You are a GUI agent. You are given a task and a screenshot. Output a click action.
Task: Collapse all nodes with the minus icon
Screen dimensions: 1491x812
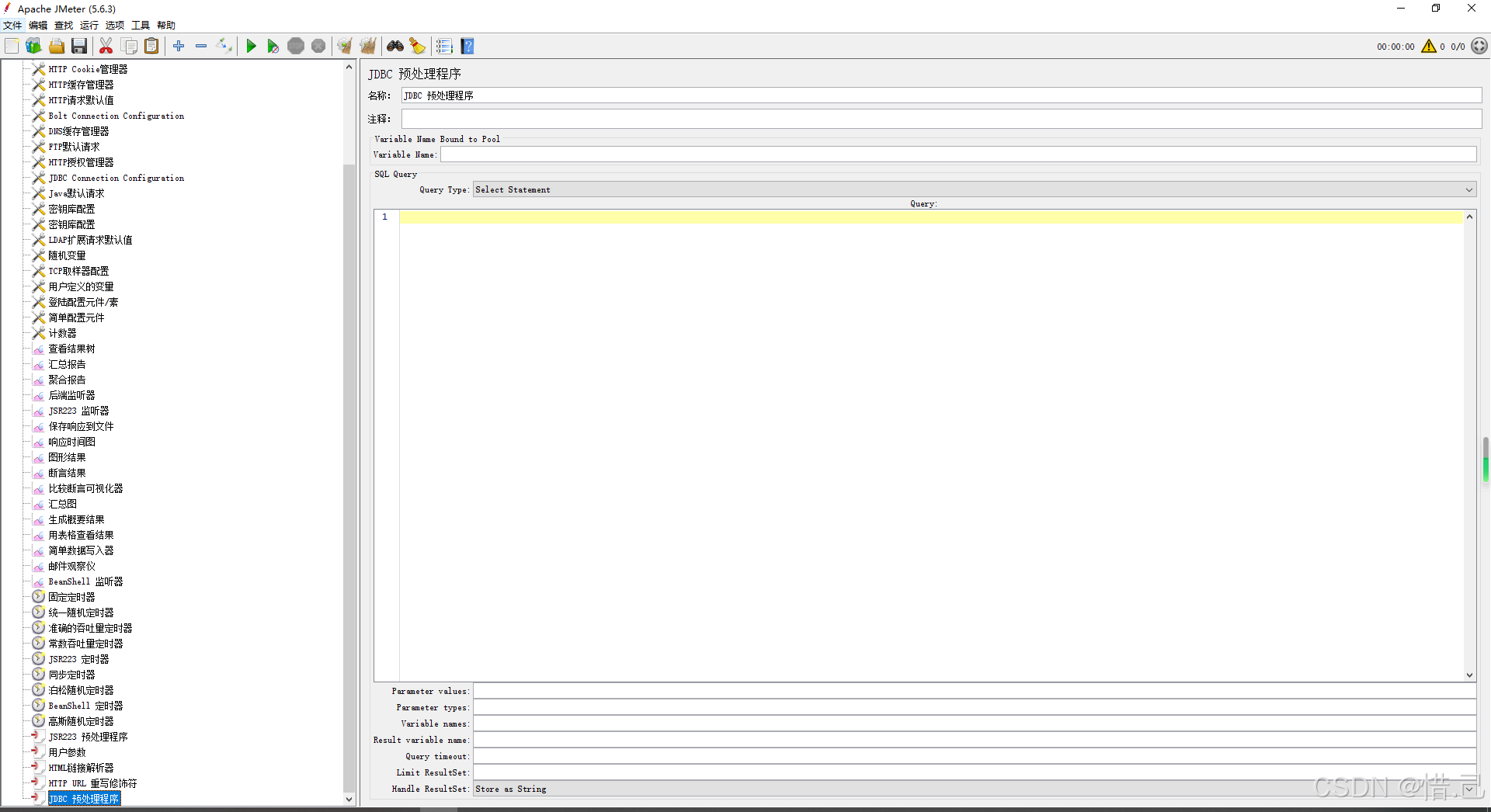click(x=201, y=47)
